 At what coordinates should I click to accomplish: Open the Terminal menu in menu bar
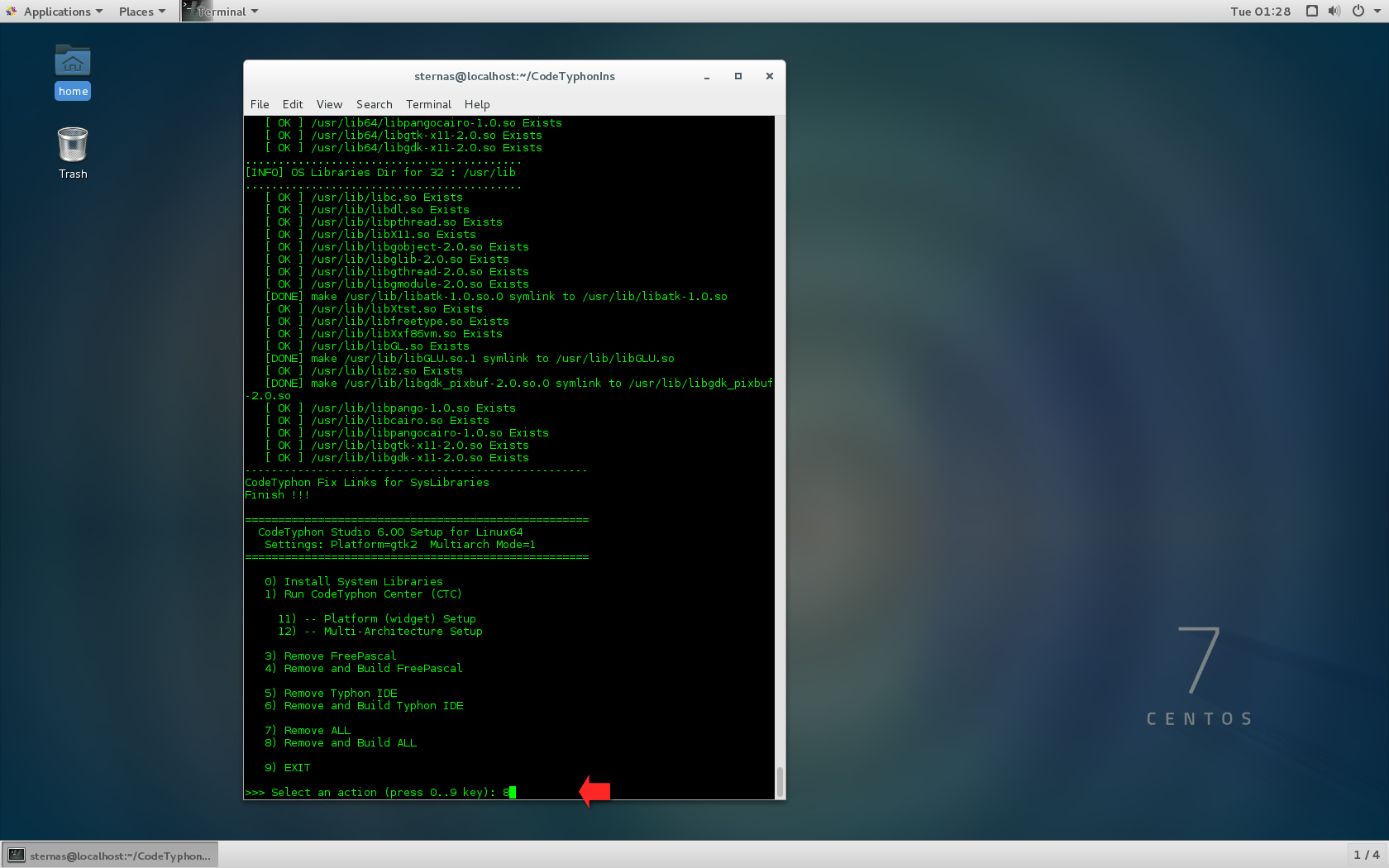point(428,104)
